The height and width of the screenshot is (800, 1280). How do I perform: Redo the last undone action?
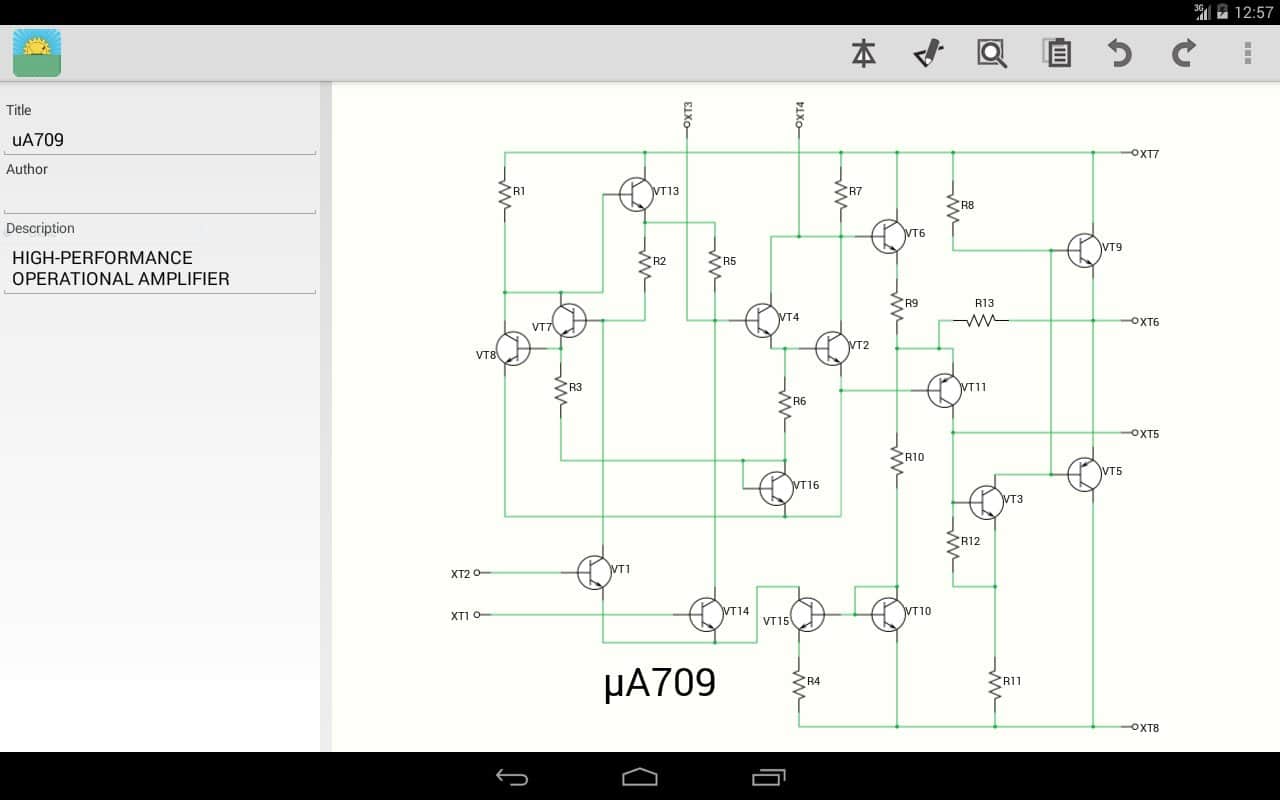[1184, 53]
